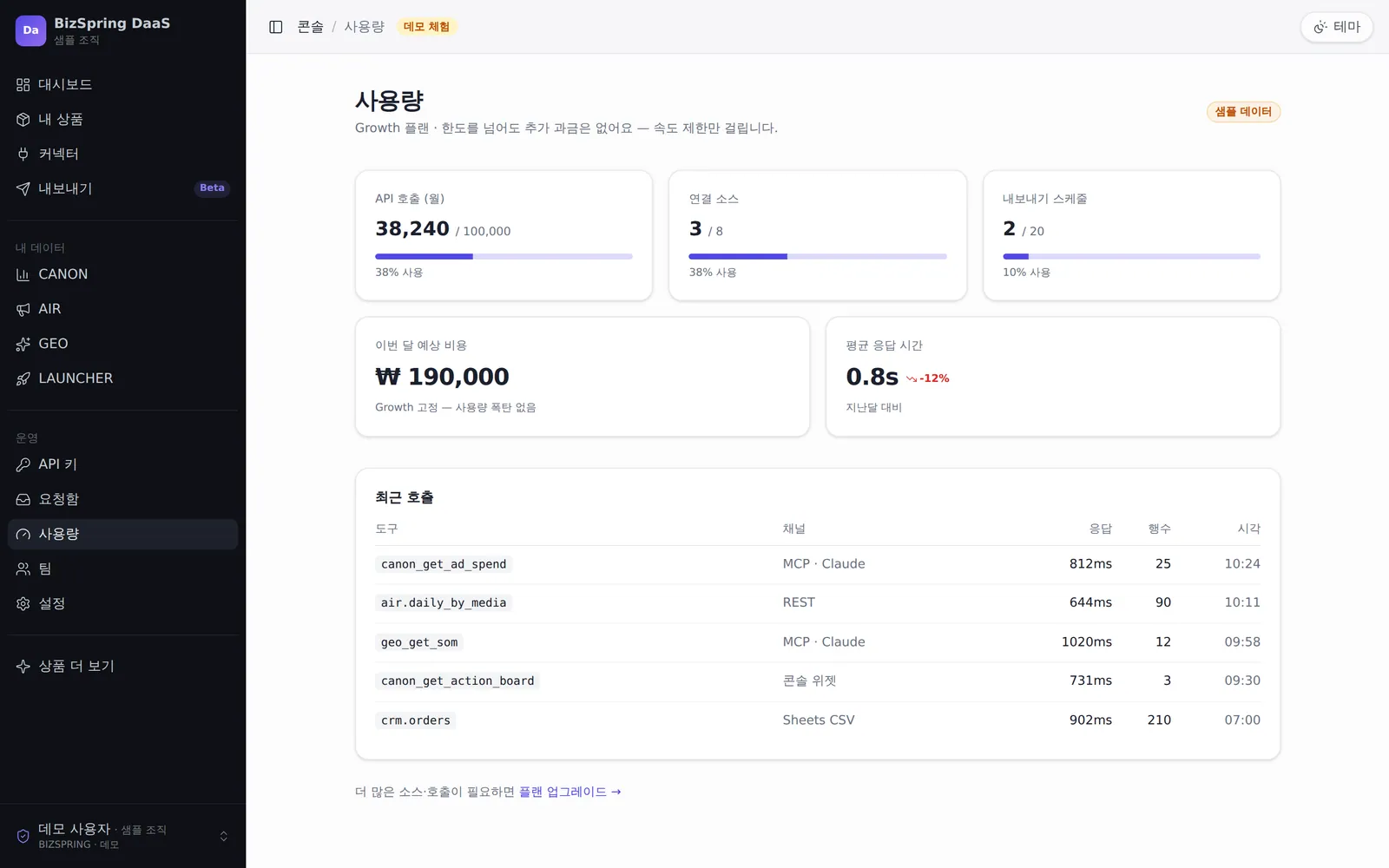This screenshot has width=1389, height=868.
Task: Click the 평균 응답 시간 card
Action: click(1053, 377)
